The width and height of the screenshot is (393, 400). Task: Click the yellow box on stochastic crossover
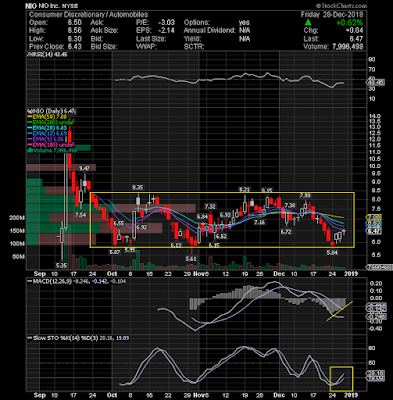[341, 379]
